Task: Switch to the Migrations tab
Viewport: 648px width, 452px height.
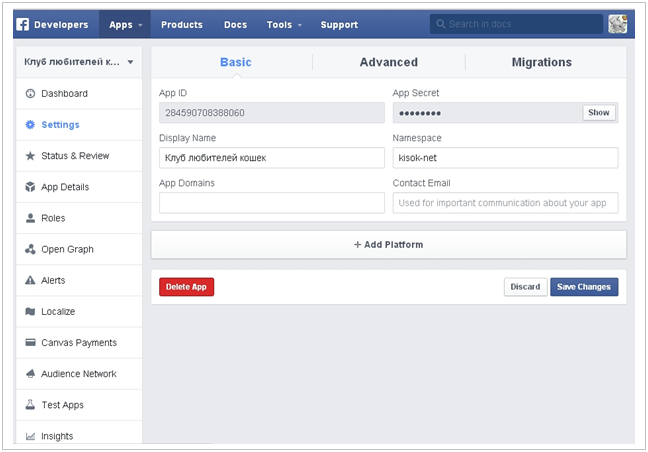Action: tap(542, 62)
